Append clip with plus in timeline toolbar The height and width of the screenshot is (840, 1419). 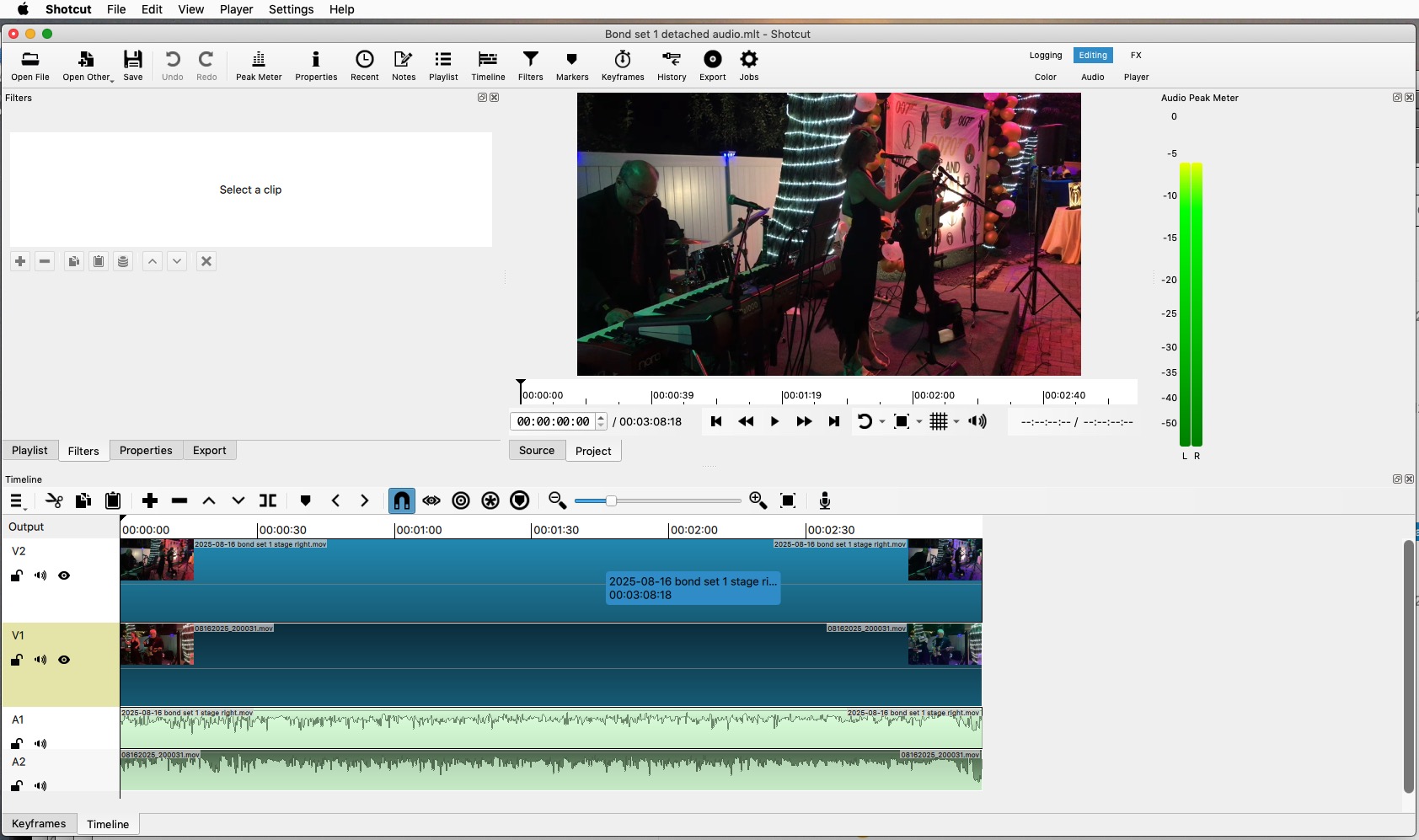tap(150, 500)
